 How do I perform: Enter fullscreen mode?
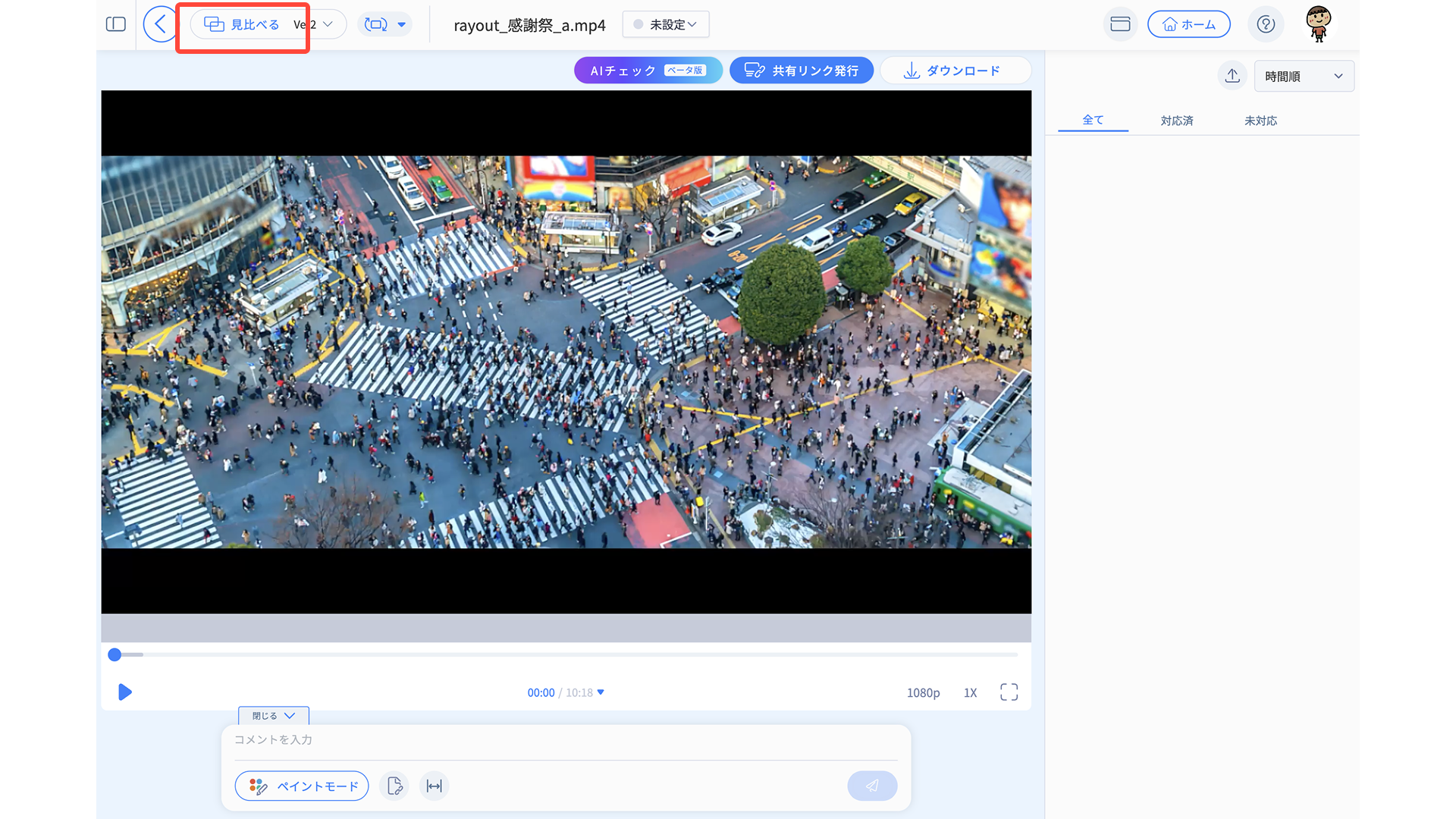pyautogui.click(x=1009, y=692)
